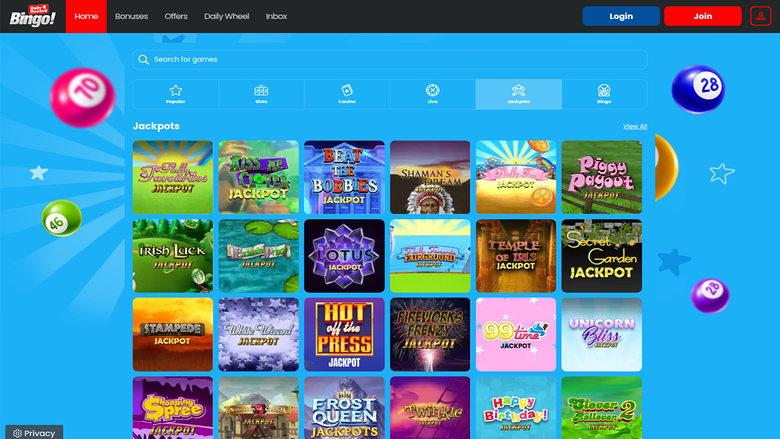Play the Secret Garden Jackpot game
The image size is (780, 439).
(x=601, y=256)
